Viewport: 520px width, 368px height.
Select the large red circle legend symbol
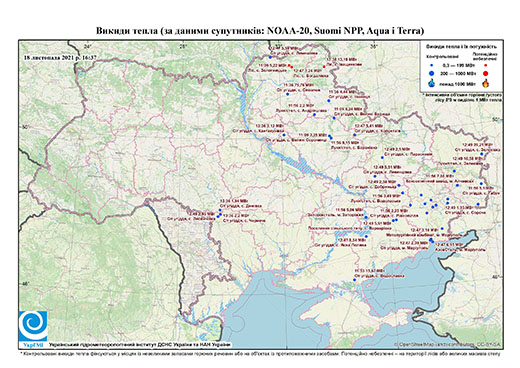(x=486, y=73)
